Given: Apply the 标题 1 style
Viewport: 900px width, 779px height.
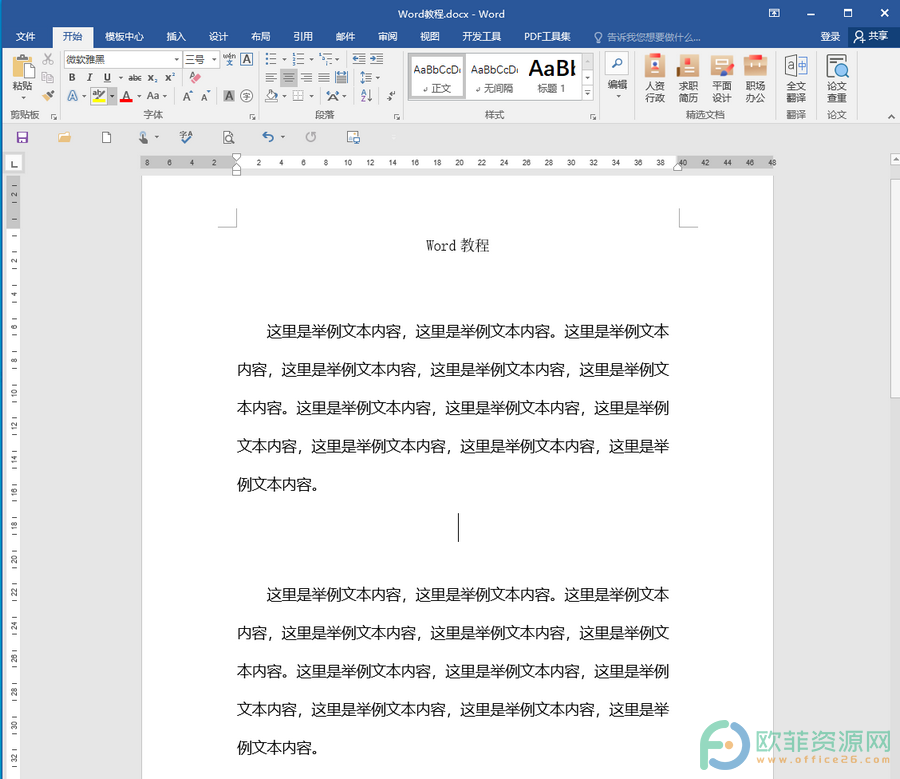Looking at the screenshot, I should [x=552, y=77].
